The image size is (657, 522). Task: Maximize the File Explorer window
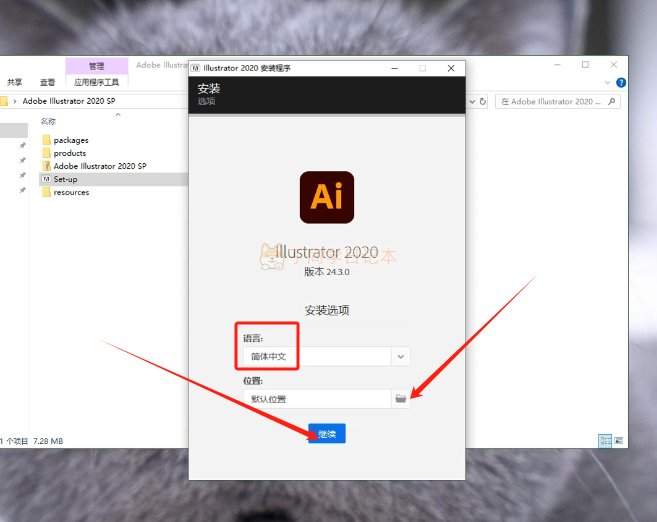(585, 65)
